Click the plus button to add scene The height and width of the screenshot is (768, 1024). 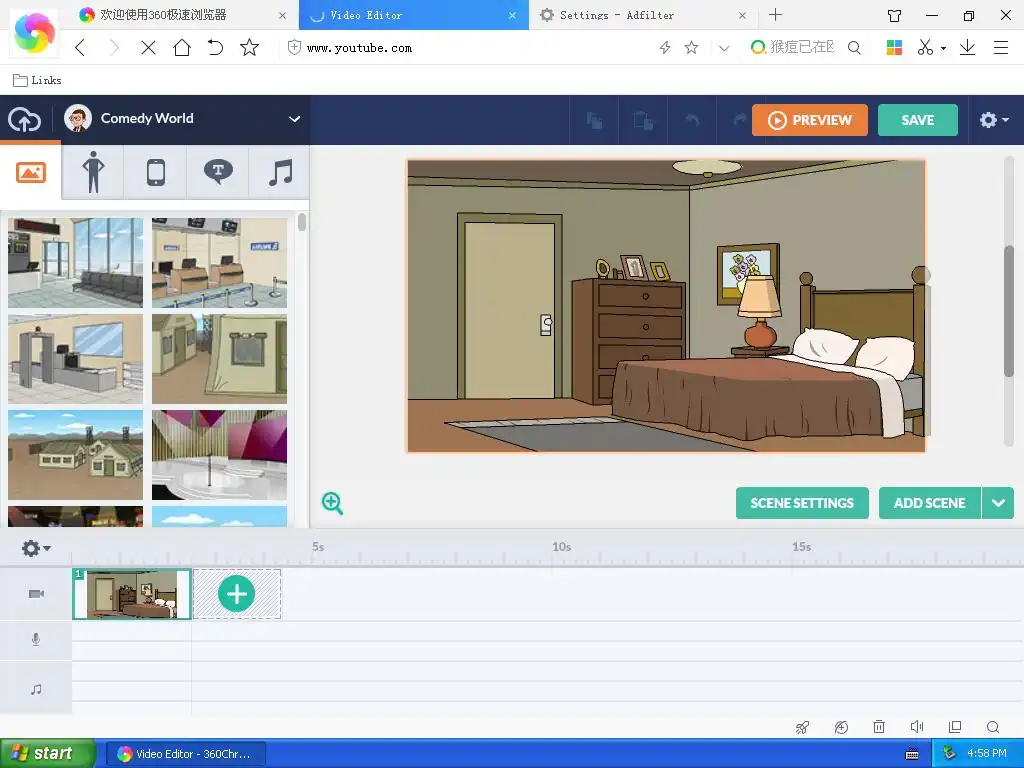(x=236, y=594)
